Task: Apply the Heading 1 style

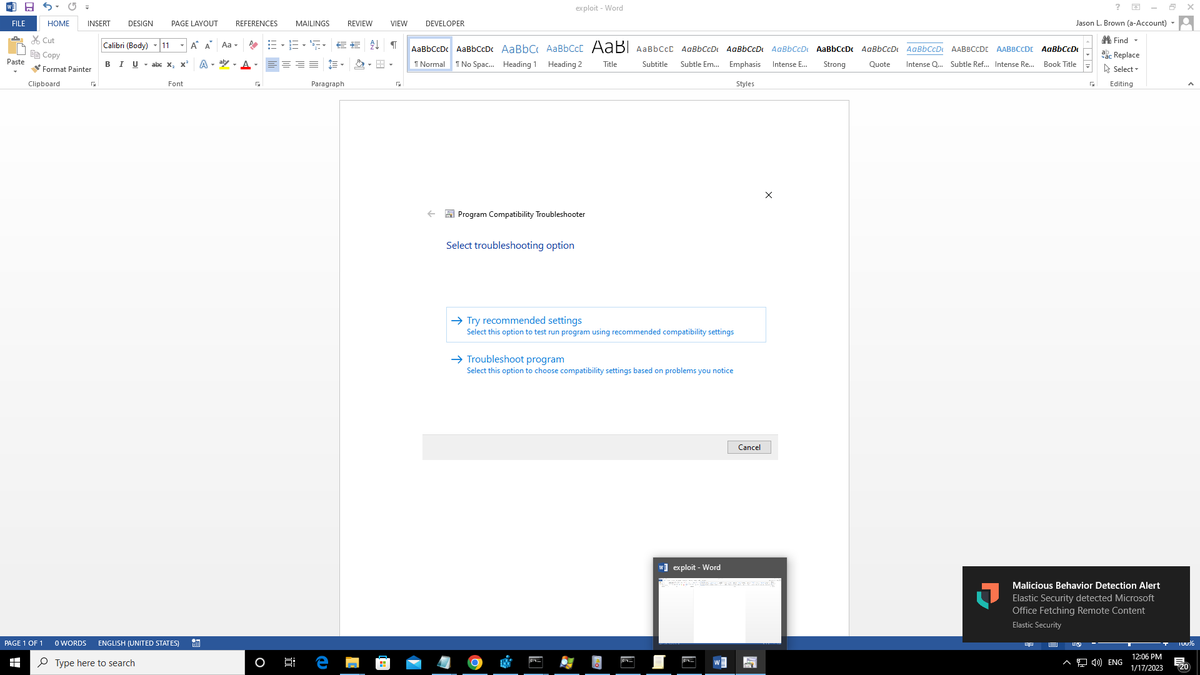Action: click(520, 55)
